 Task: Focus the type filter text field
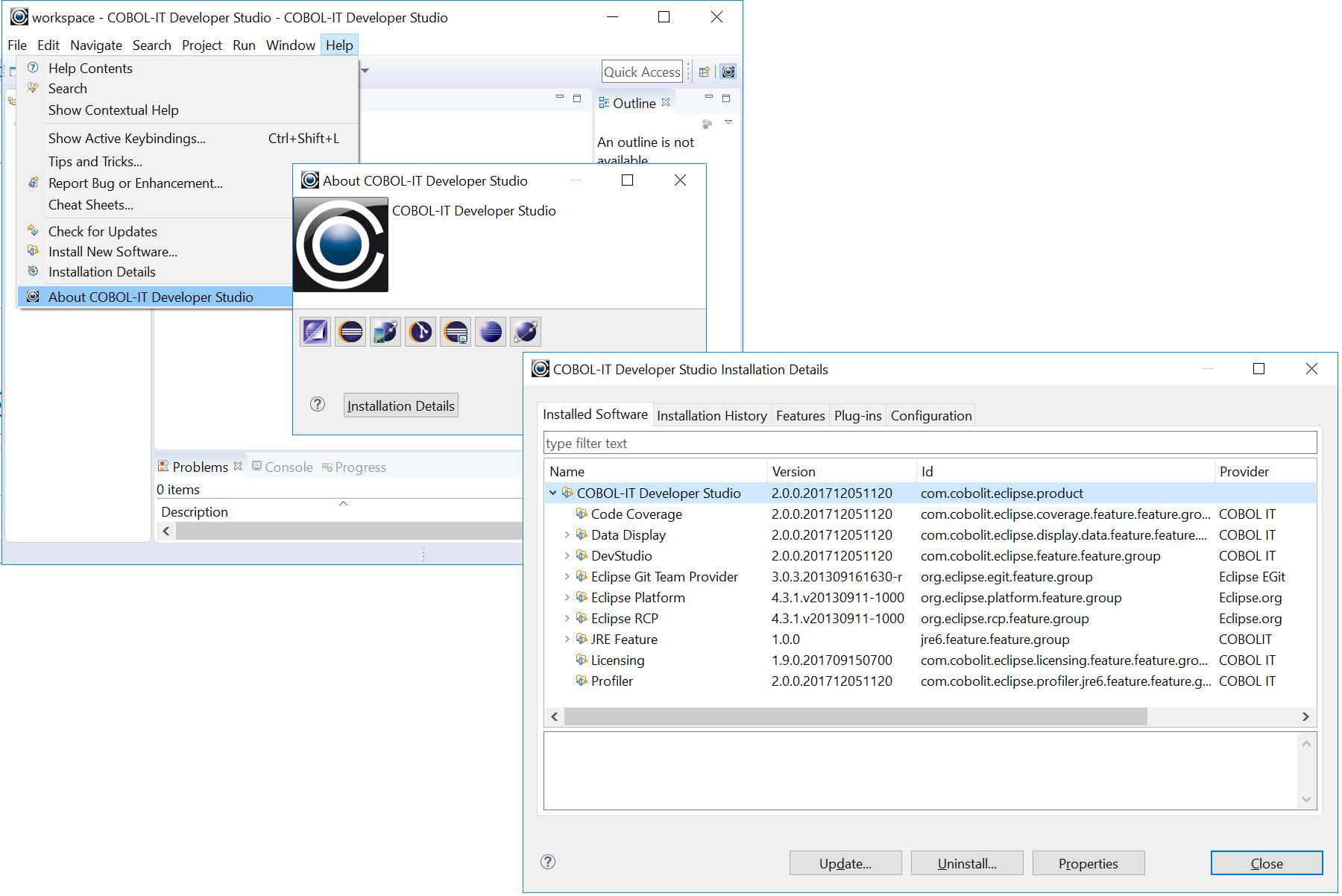pos(929,444)
